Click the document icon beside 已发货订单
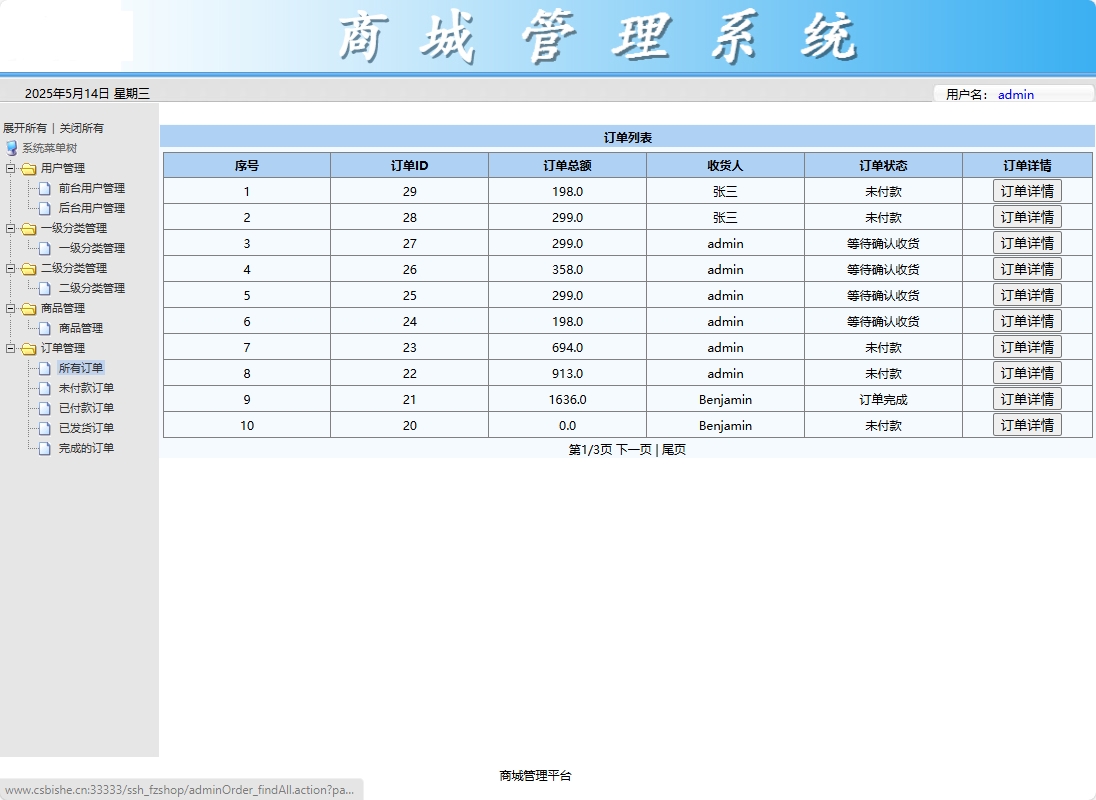Viewport: 1096px width, 800px height. pyautogui.click(x=45, y=426)
